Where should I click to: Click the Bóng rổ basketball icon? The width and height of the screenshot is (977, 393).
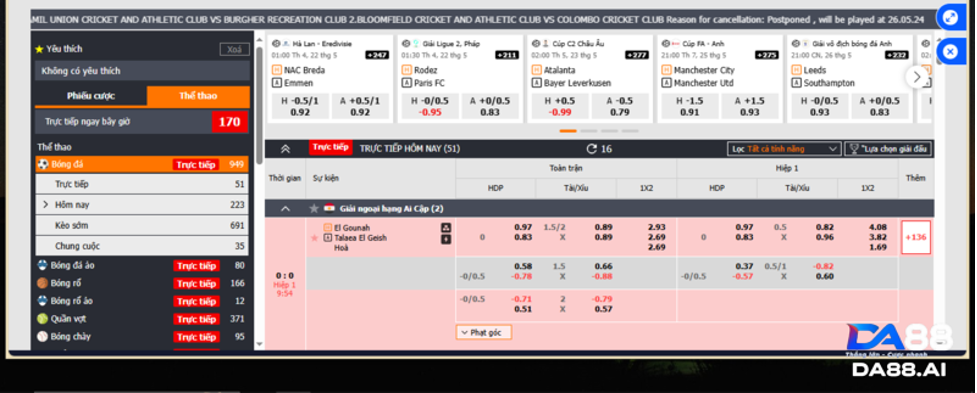42,283
